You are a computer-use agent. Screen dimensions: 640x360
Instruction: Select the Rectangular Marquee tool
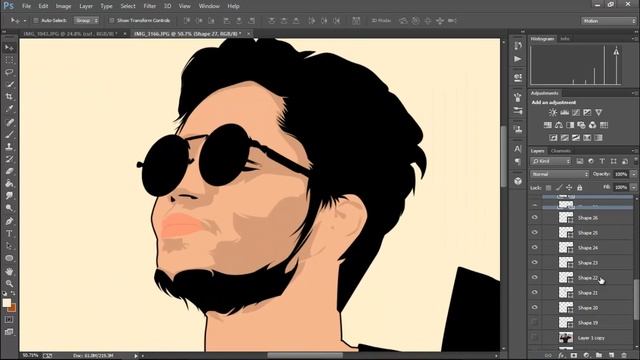[9, 60]
